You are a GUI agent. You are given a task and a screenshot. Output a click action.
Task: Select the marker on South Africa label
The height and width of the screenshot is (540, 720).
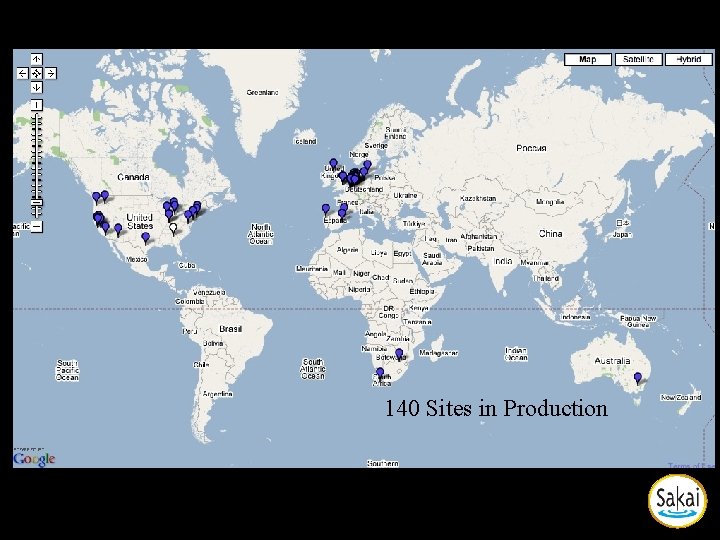[380, 373]
